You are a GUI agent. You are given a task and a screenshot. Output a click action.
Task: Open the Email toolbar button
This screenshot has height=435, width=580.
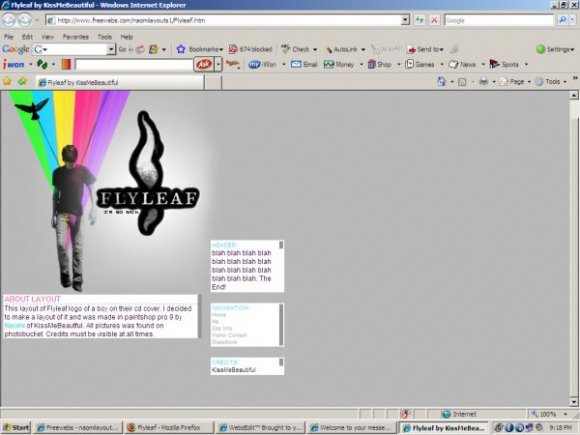(x=304, y=64)
